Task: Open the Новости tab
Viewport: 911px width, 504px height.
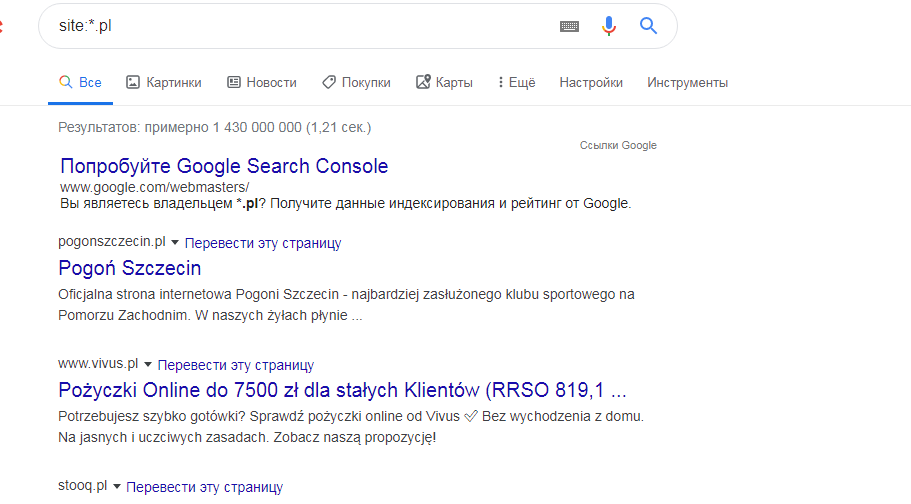Action: [x=261, y=83]
